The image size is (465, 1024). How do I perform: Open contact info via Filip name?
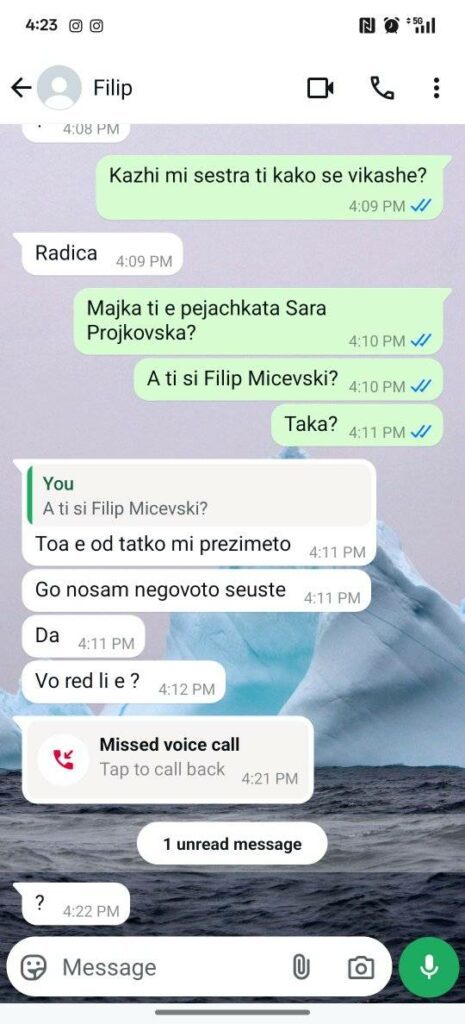113,88
